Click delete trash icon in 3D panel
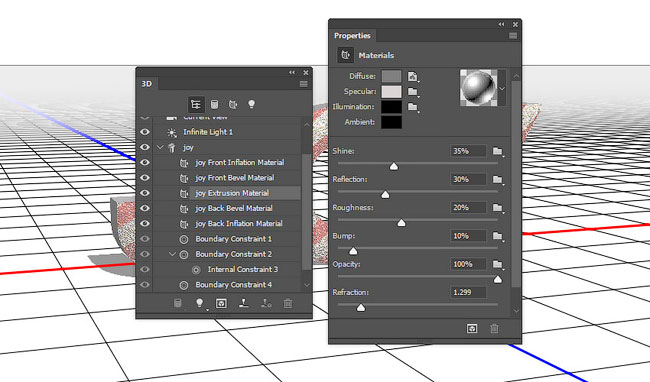The image size is (650, 382). click(288, 303)
